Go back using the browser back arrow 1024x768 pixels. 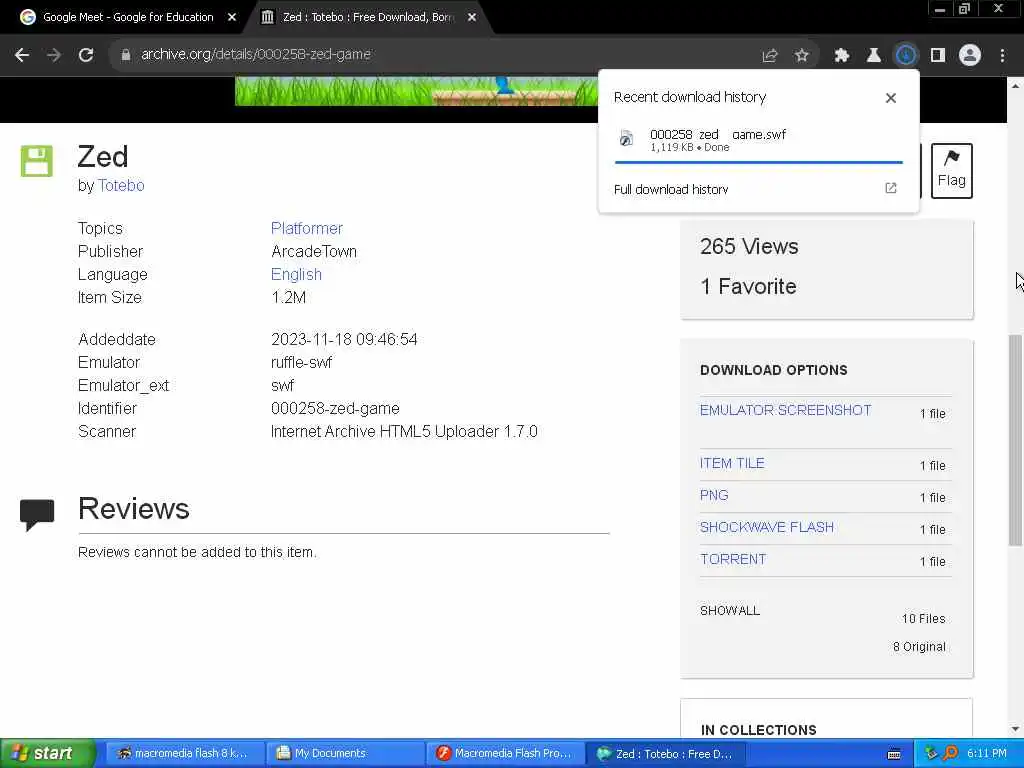22,55
